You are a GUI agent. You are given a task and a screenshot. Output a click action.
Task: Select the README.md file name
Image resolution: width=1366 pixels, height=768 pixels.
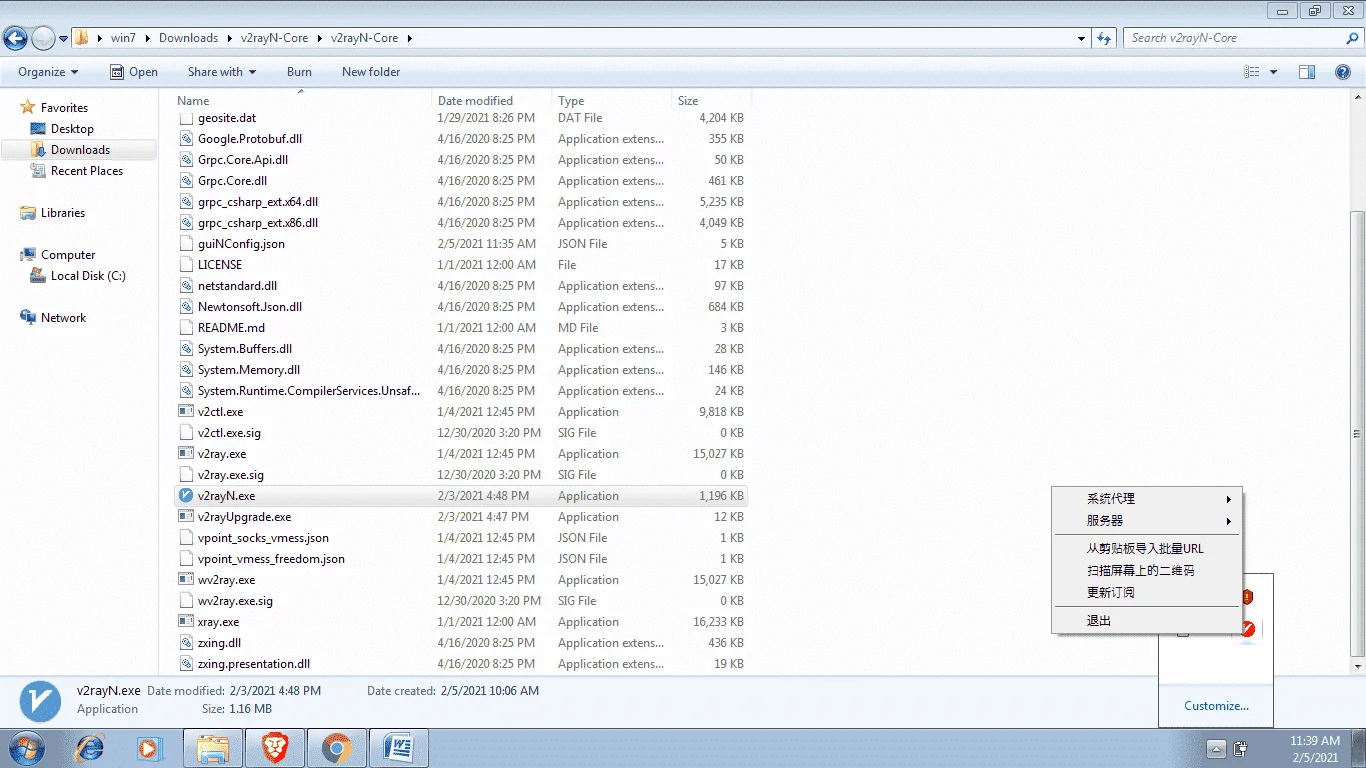[x=231, y=328]
